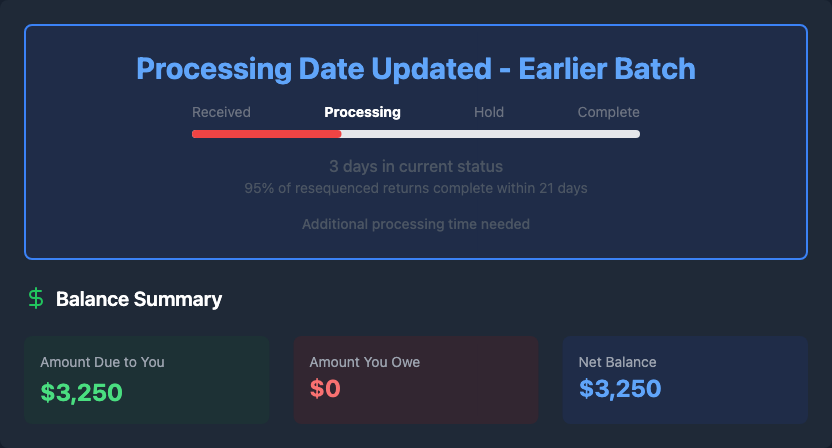832x448 pixels.
Task: Click the '3 days in current status' text
Action: [x=415, y=166]
